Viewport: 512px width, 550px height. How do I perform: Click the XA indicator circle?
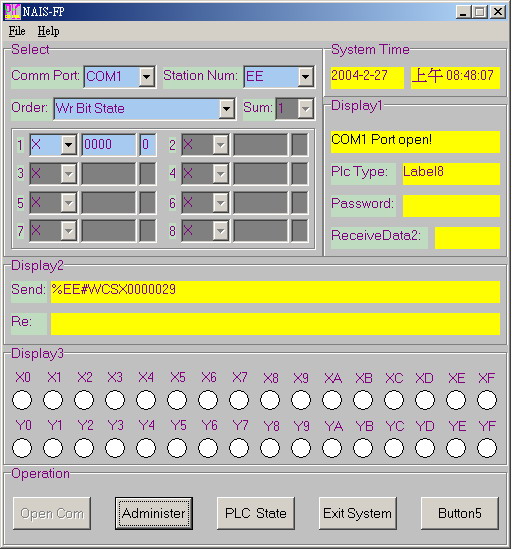click(332, 400)
